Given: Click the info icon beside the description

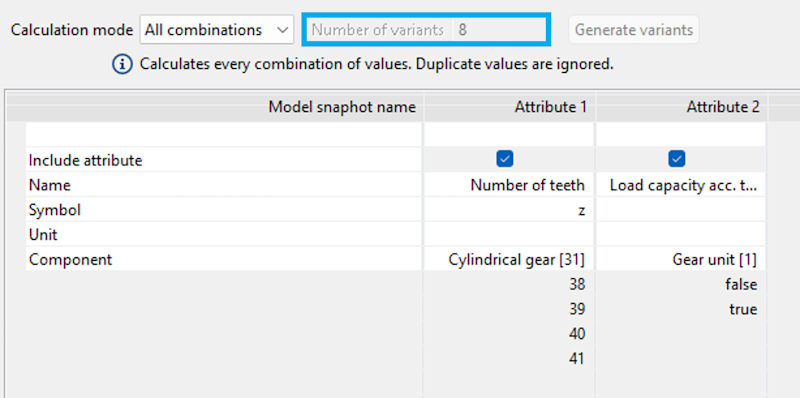Looking at the screenshot, I should [121, 64].
